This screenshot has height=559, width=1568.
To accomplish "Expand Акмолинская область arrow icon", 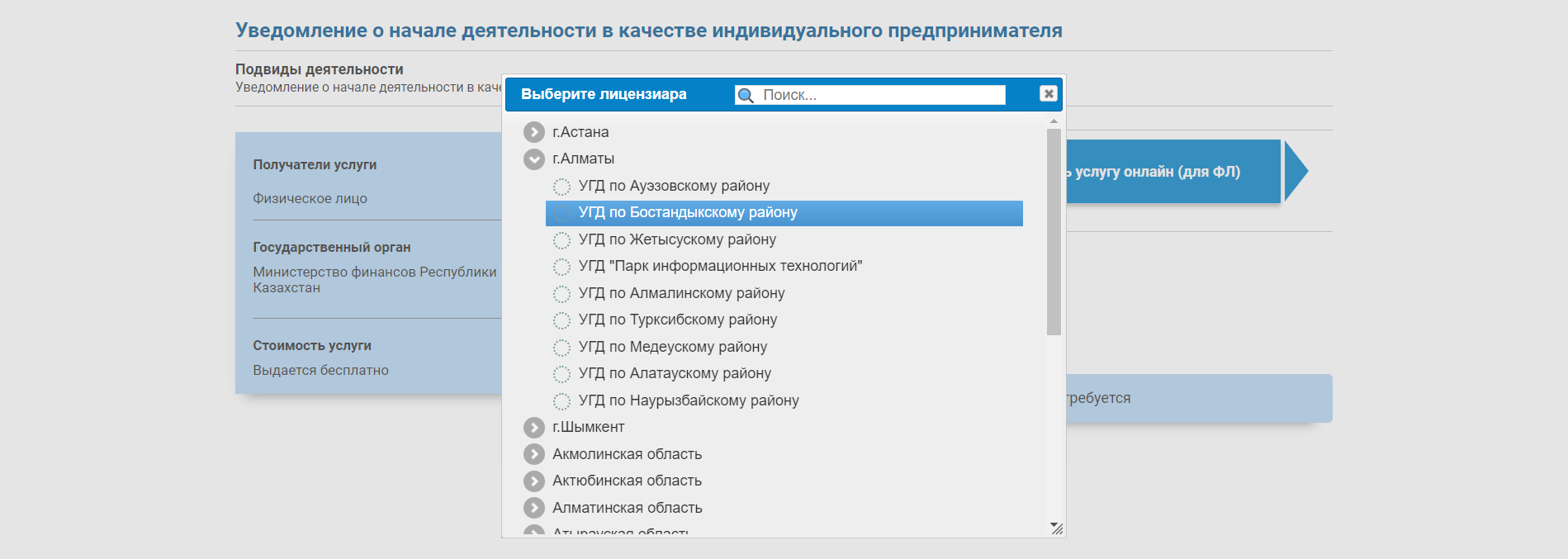I will click(x=534, y=454).
